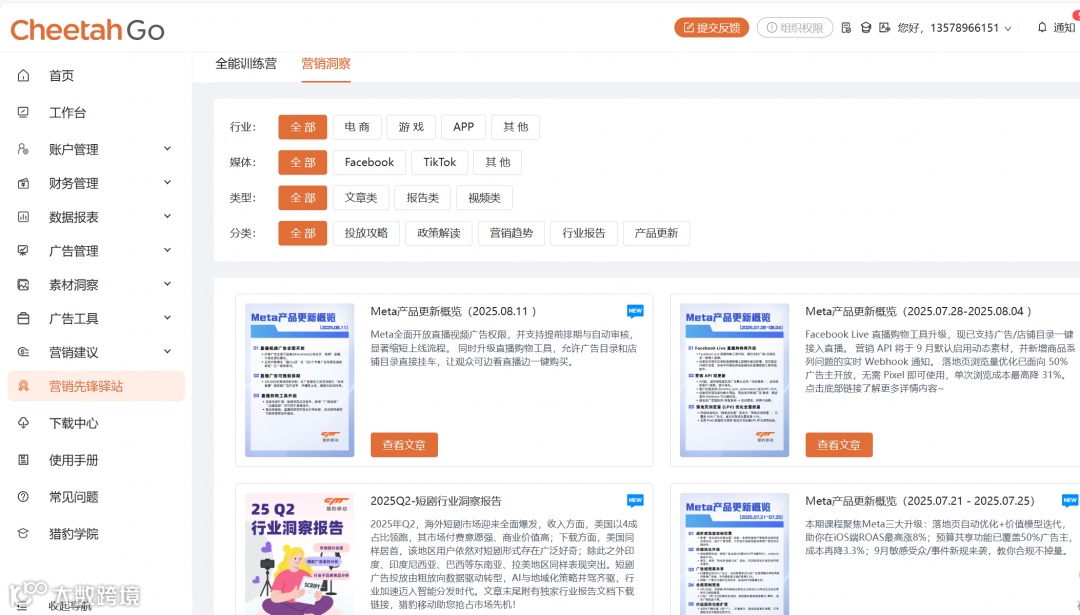Filter media by Facebook
This screenshot has width=1080, height=615.
[x=369, y=163]
